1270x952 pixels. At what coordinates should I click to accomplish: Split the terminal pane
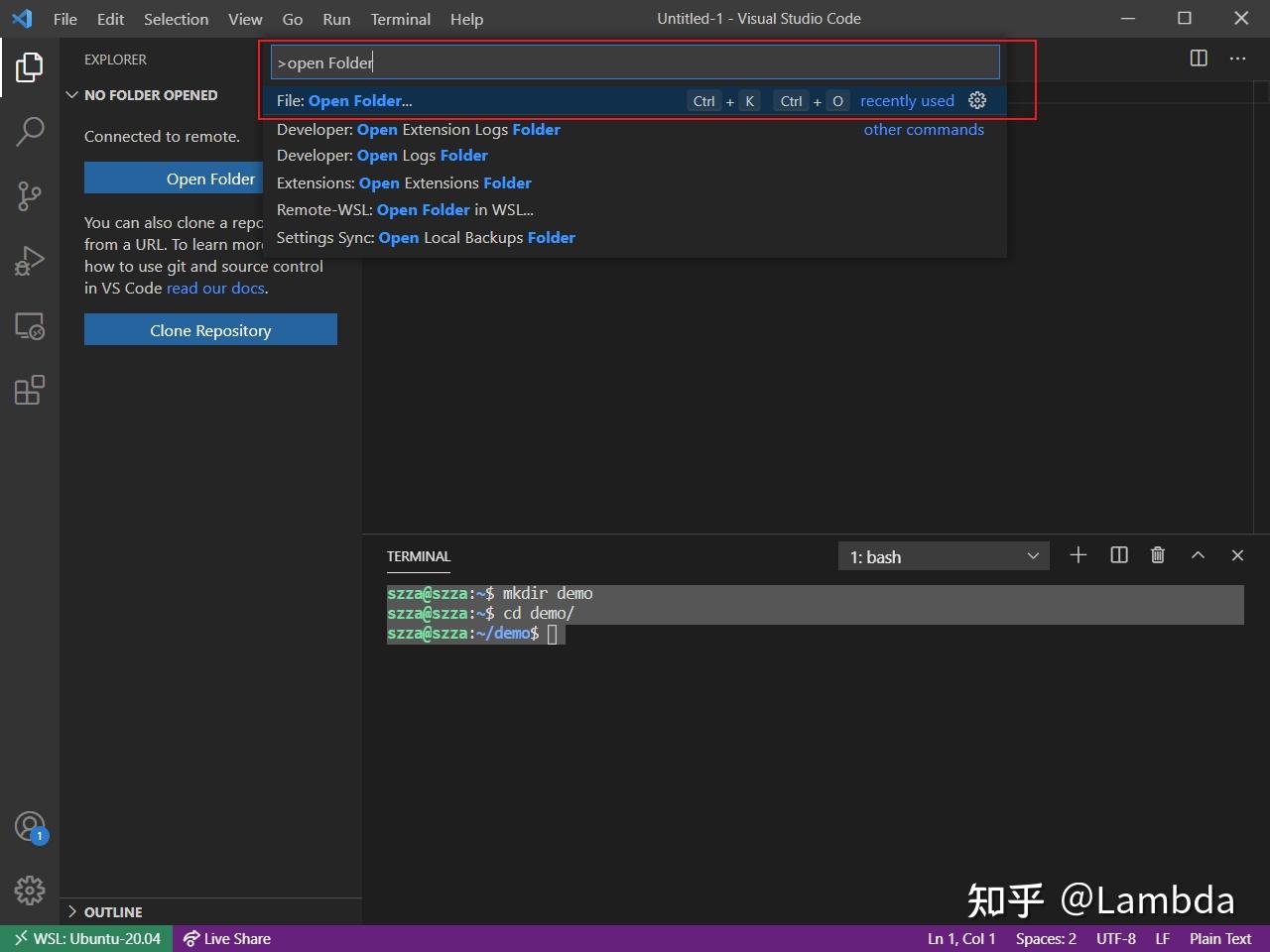pos(1118,555)
